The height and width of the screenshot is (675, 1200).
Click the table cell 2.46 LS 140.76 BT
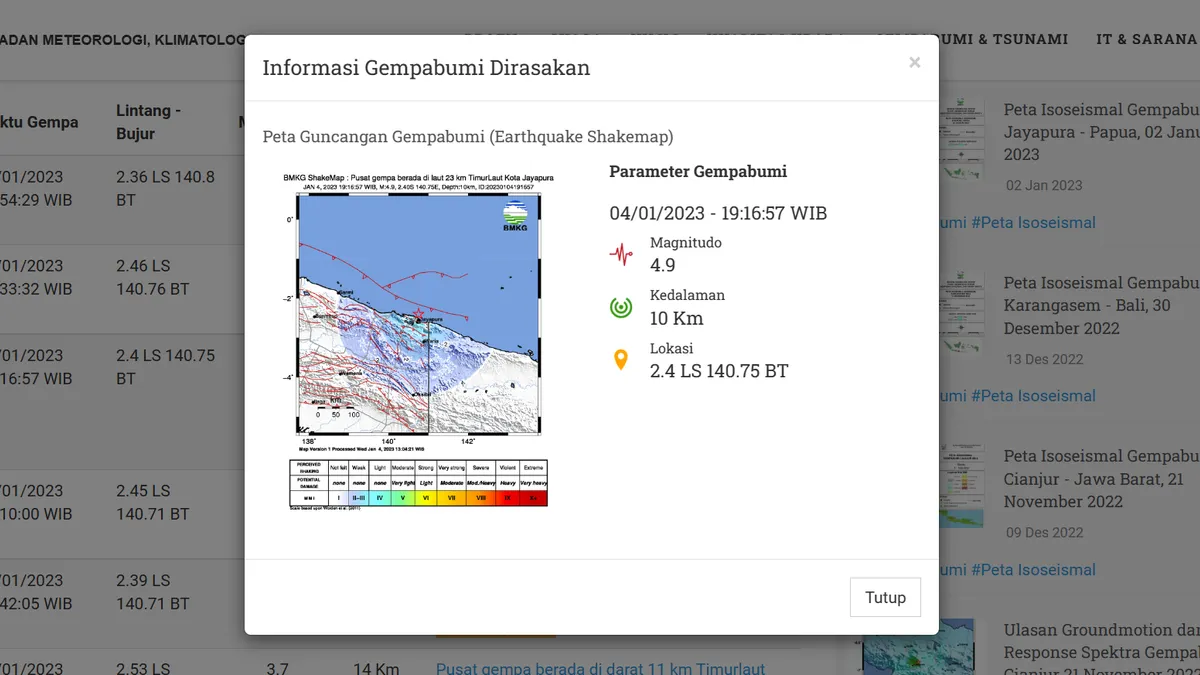[153, 277]
